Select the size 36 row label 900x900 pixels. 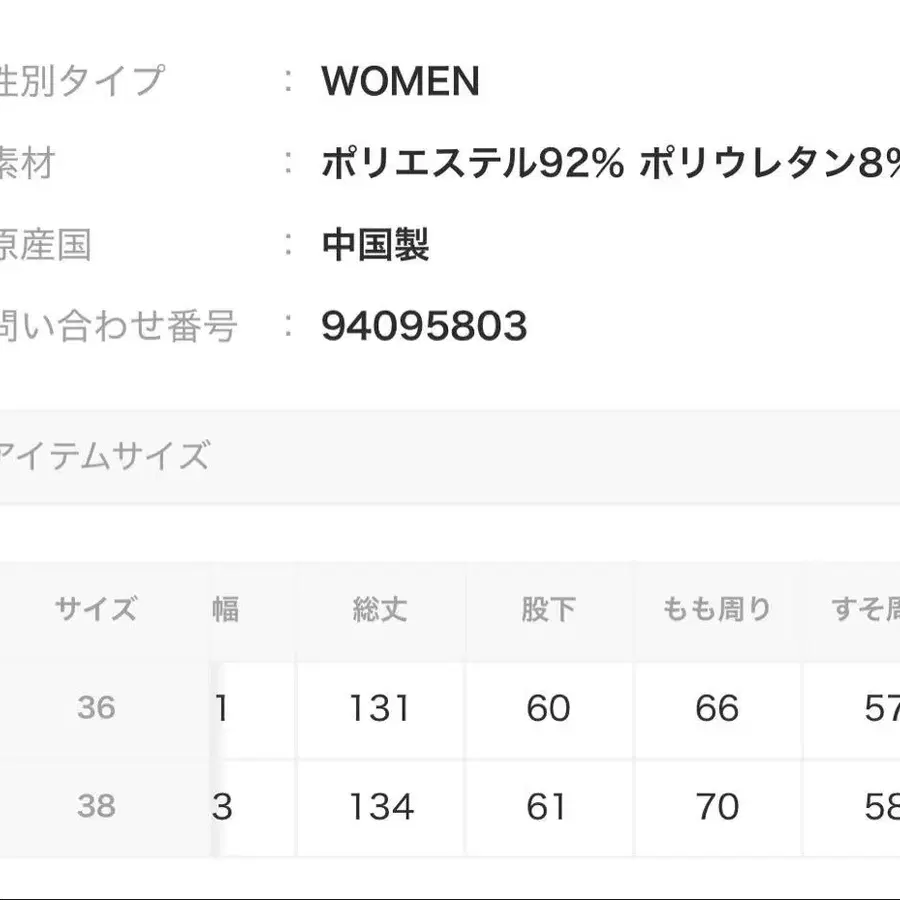point(96,708)
